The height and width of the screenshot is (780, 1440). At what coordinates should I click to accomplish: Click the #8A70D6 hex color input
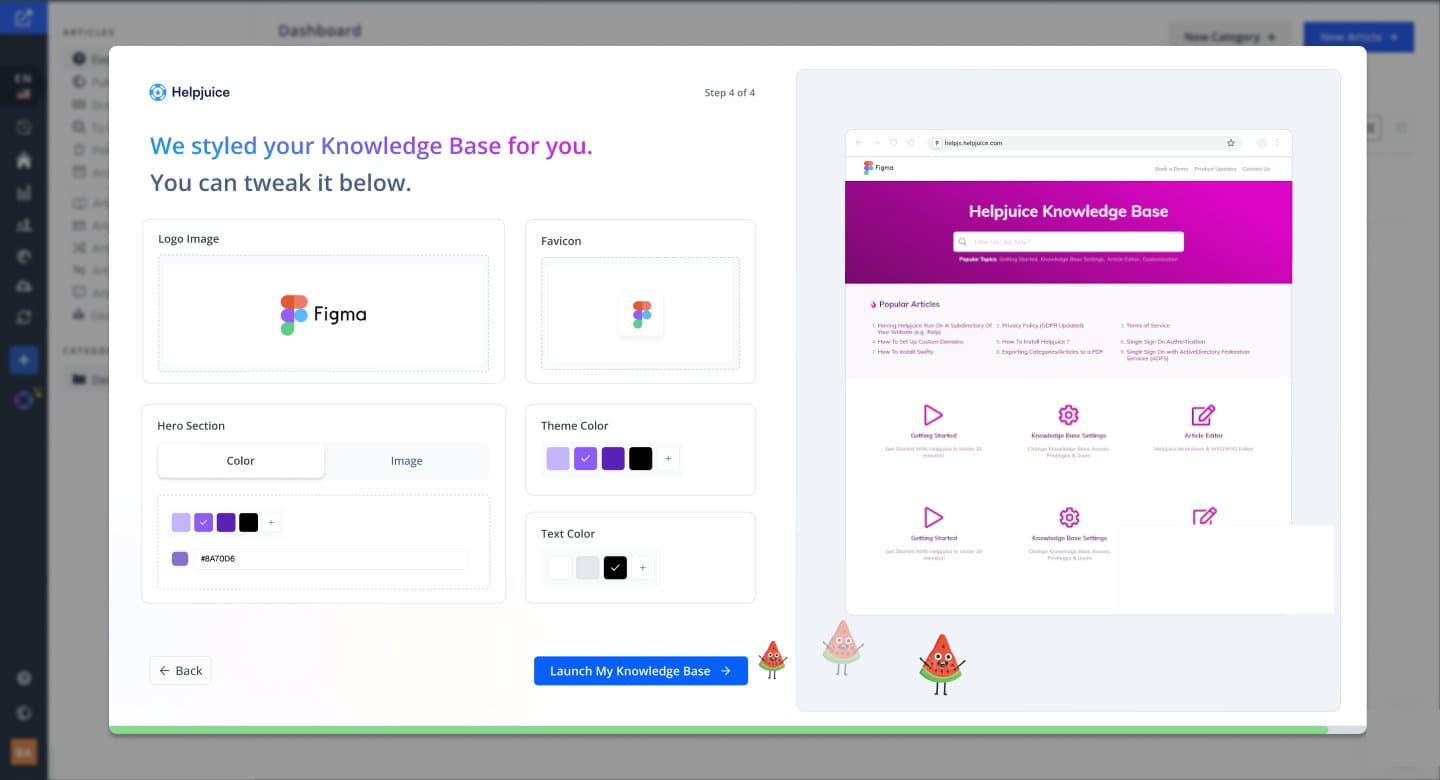(330, 559)
